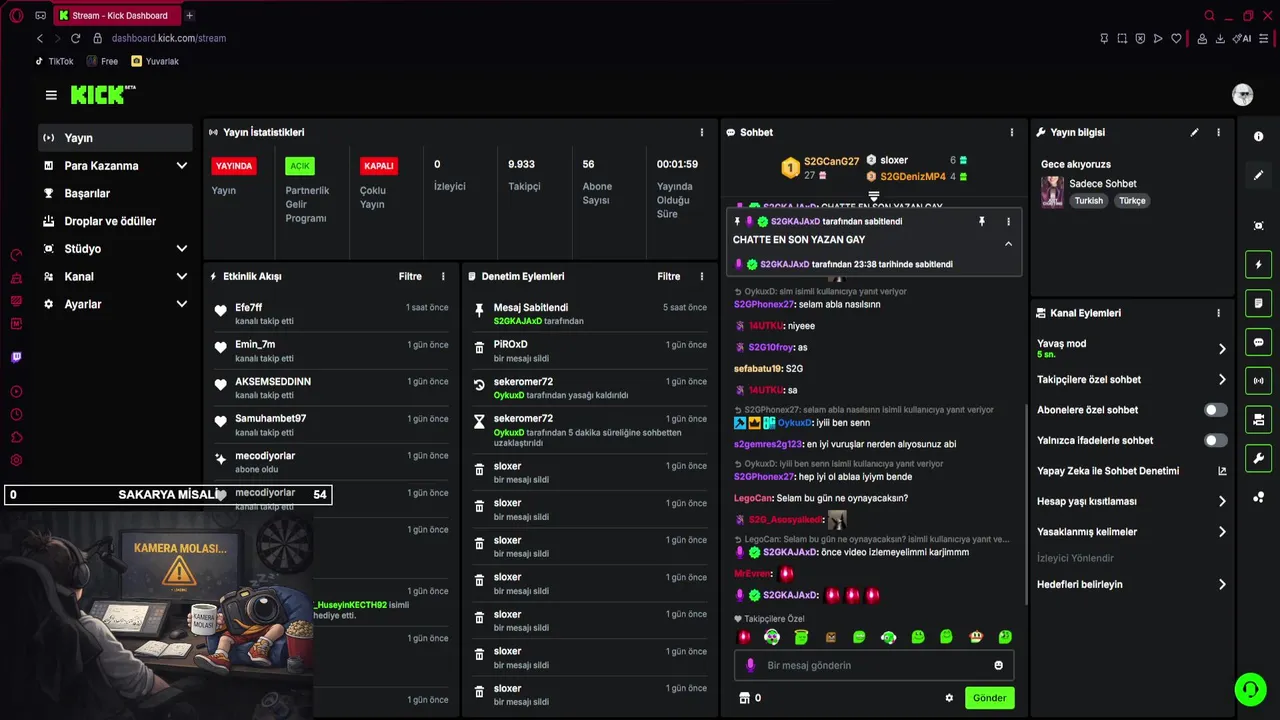This screenshot has height=720, width=1280.
Task: Click Opera AI button in address bar
Action: (x=1243, y=38)
